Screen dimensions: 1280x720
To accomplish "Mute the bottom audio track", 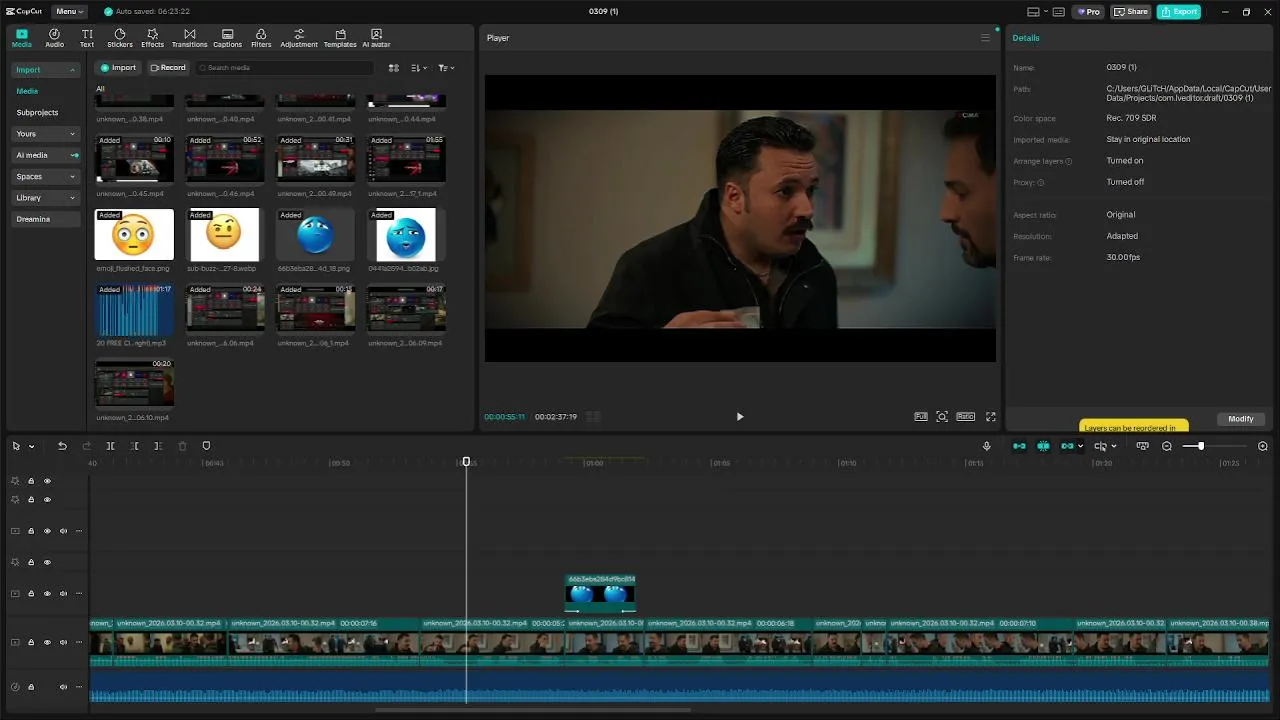I will [x=63, y=687].
